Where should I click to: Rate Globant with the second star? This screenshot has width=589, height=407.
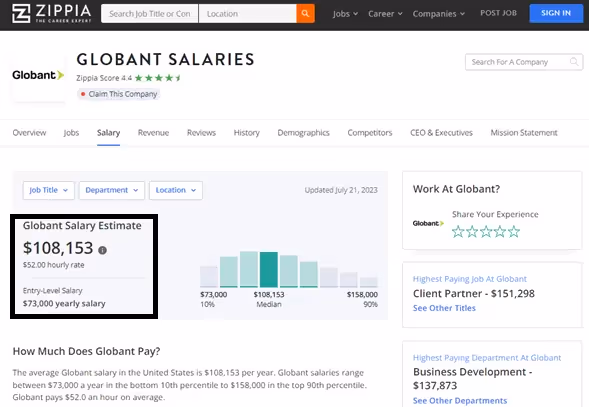(x=472, y=231)
